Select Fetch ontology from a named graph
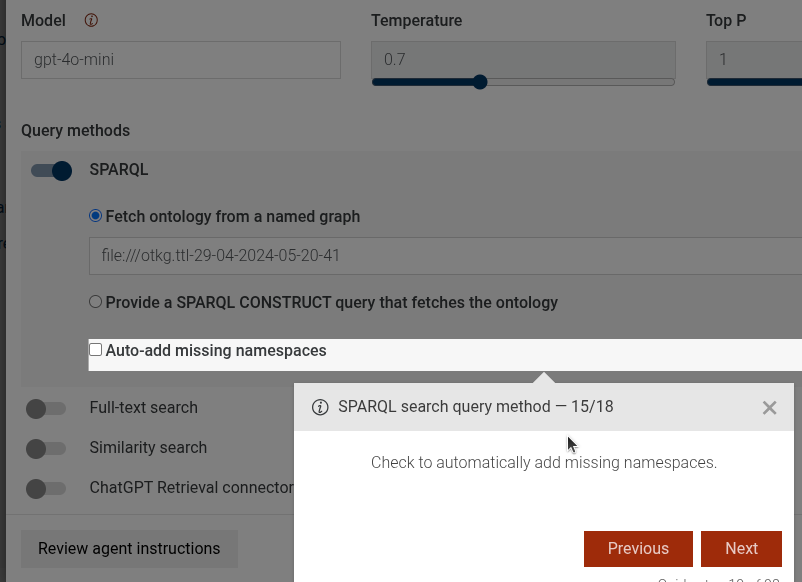The image size is (802, 582). tap(96, 216)
